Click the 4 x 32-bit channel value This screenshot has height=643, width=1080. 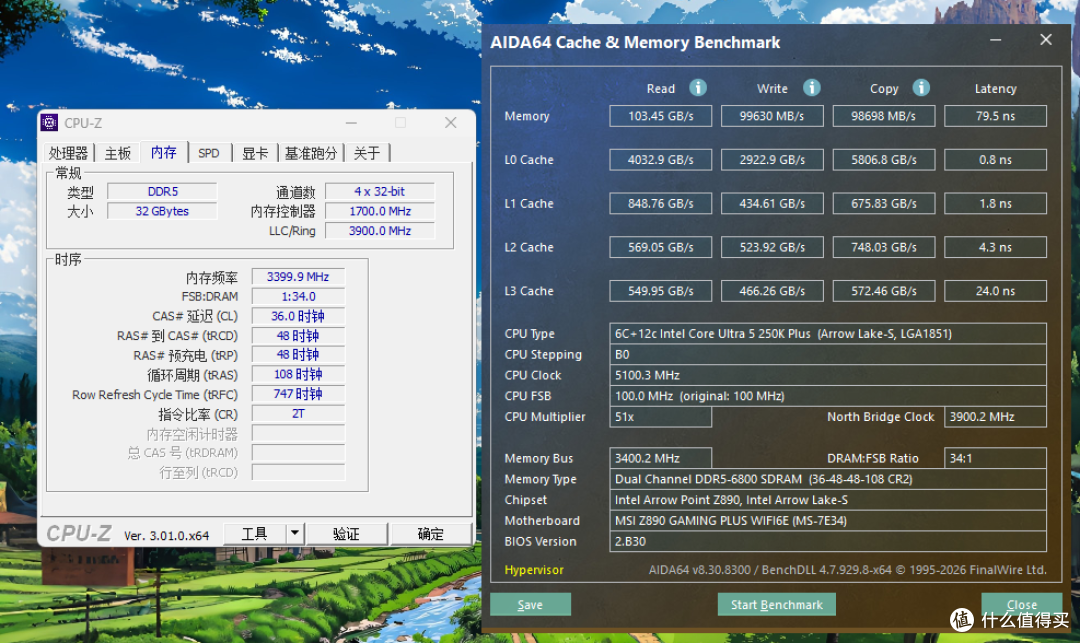(380, 191)
